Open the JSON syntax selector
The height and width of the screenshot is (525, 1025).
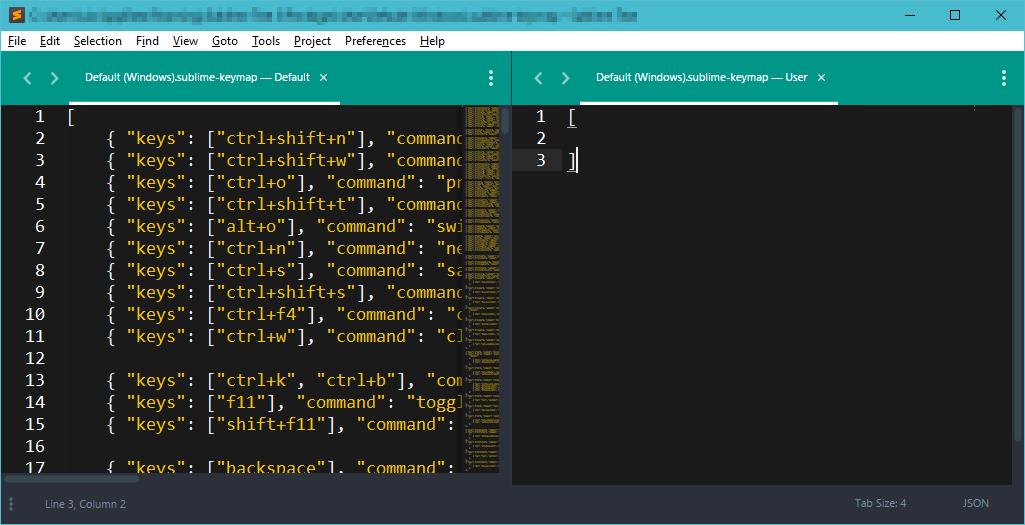pyautogui.click(x=975, y=503)
